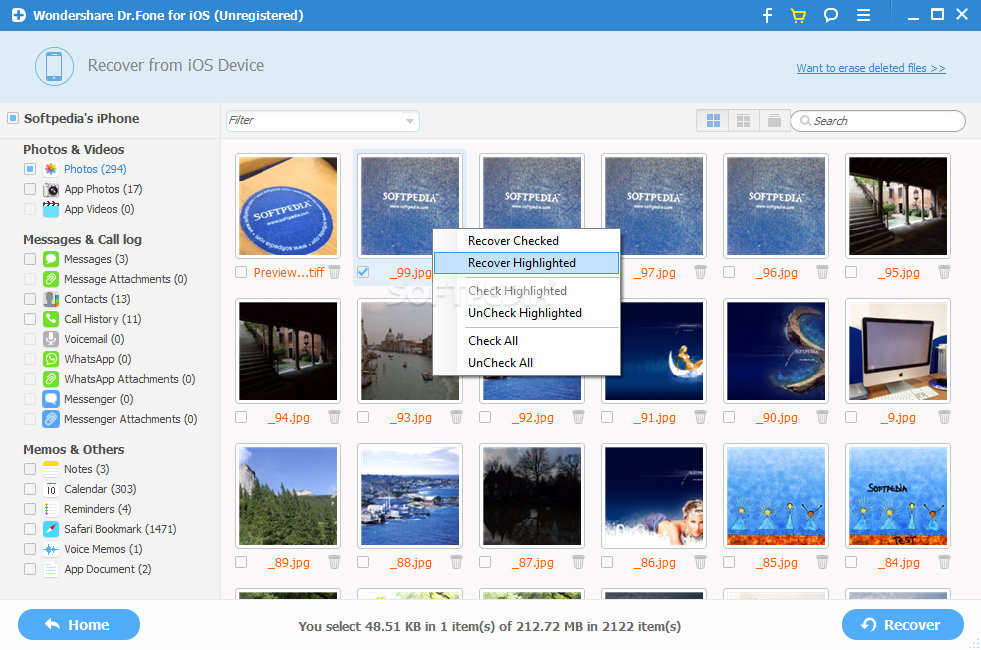The height and width of the screenshot is (650, 981).
Task: Click the App Document page icon
Action: point(51,569)
